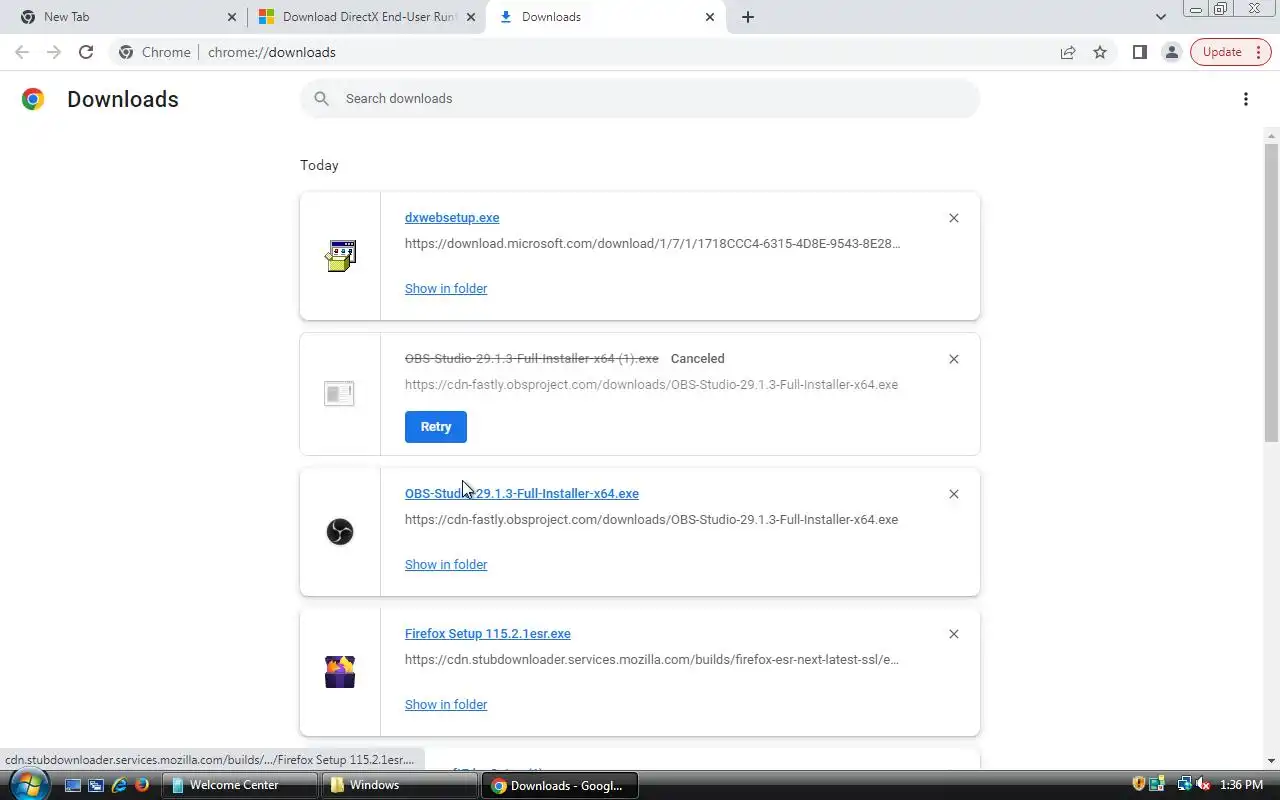Click Switch between windows in Quick Launch
Image resolution: width=1280 pixels, height=800 pixels.
96,785
